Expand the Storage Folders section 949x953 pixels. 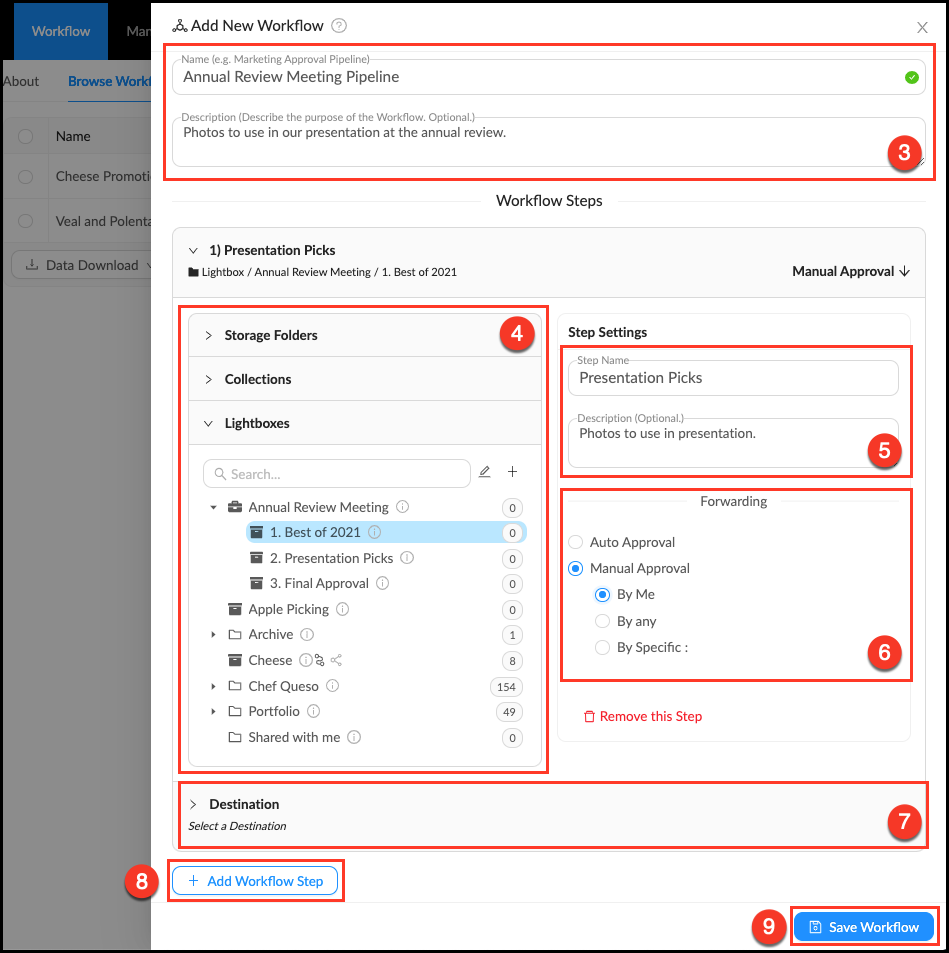tap(209, 335)
